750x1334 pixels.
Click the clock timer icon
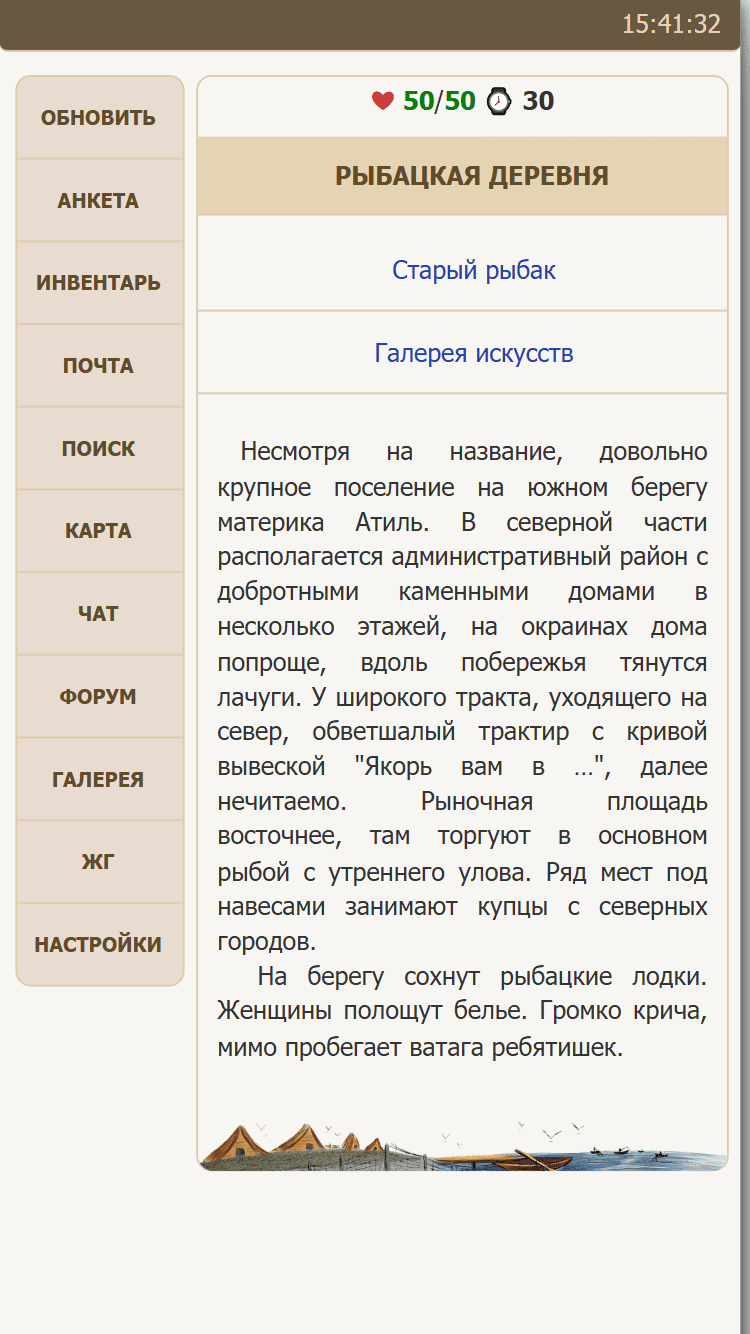tap(498, 101)
